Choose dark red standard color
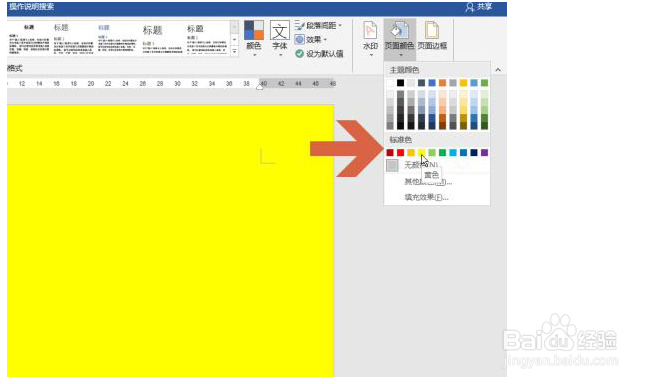The width and height of the screenshot is (656, 384). (x=390, y=153)
